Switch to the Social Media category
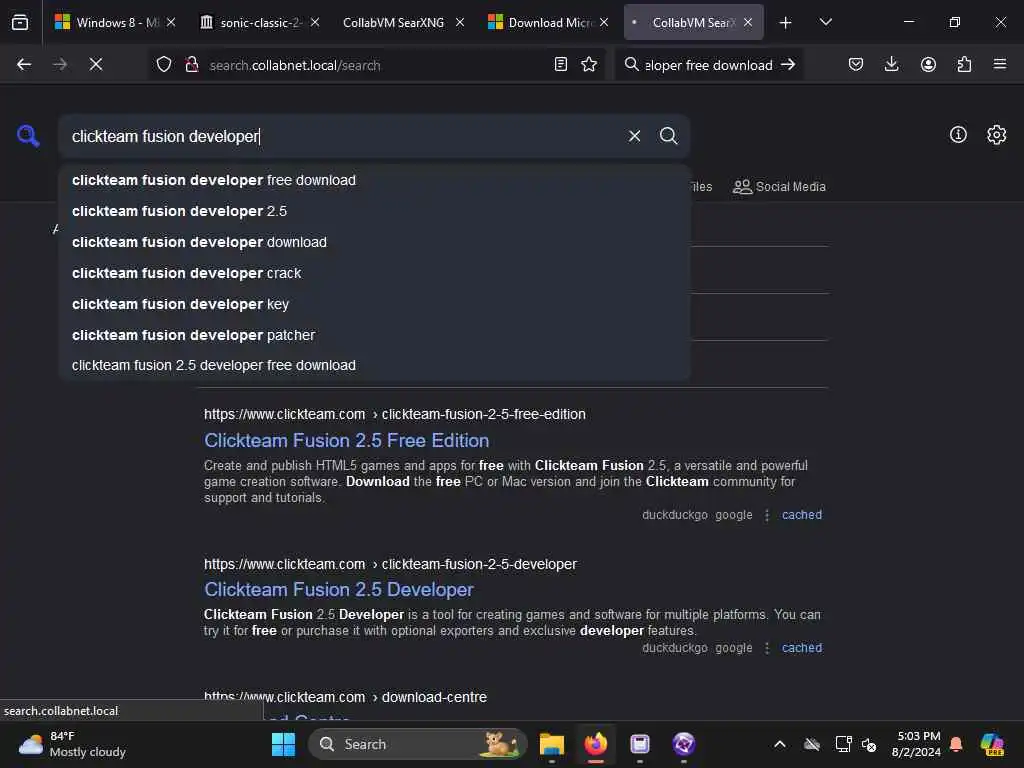The width and height of the screenshot is (1024, 768). [779, 187]
